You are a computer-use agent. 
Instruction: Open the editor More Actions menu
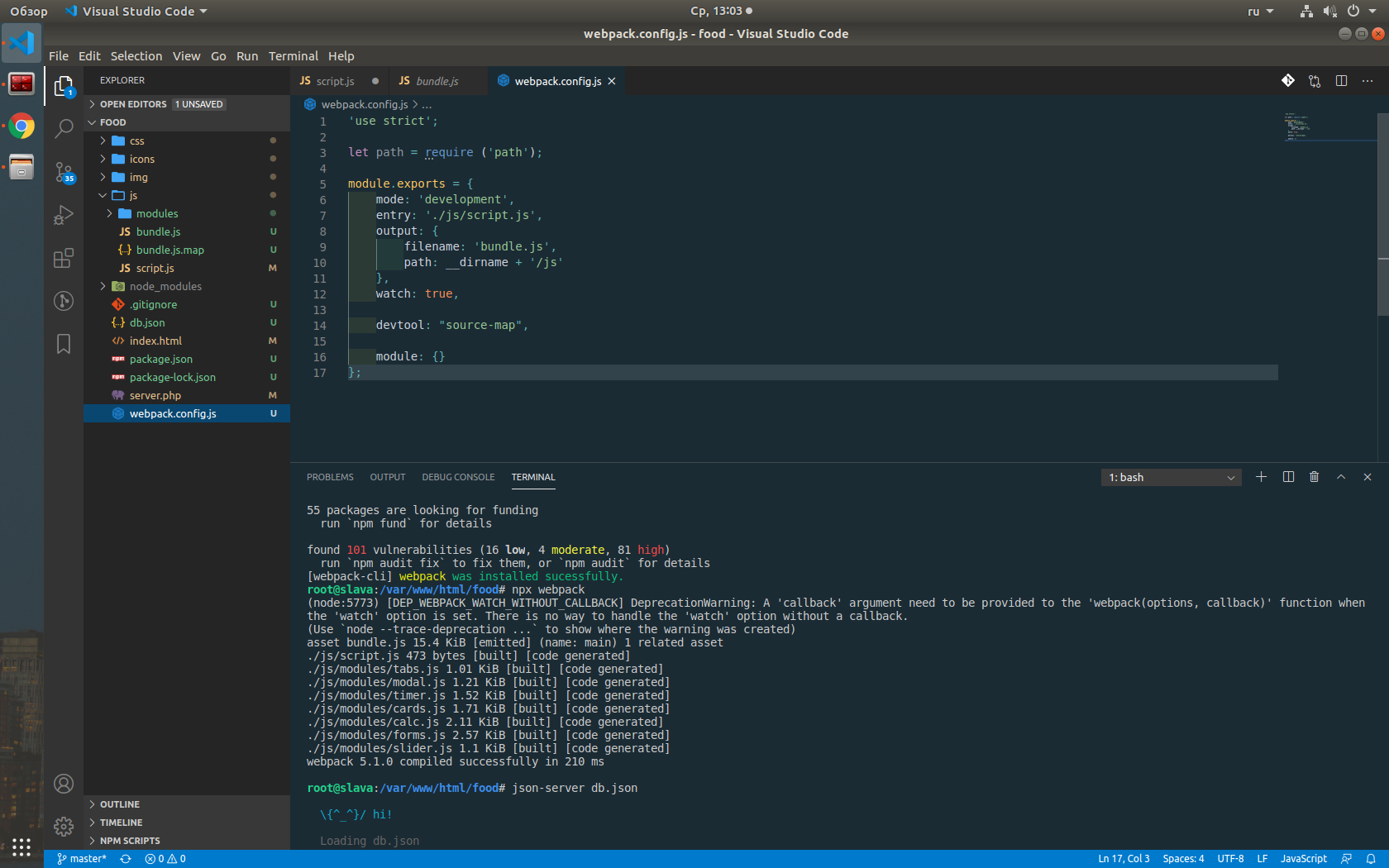pyautogui.click(x=1368, y=80)
